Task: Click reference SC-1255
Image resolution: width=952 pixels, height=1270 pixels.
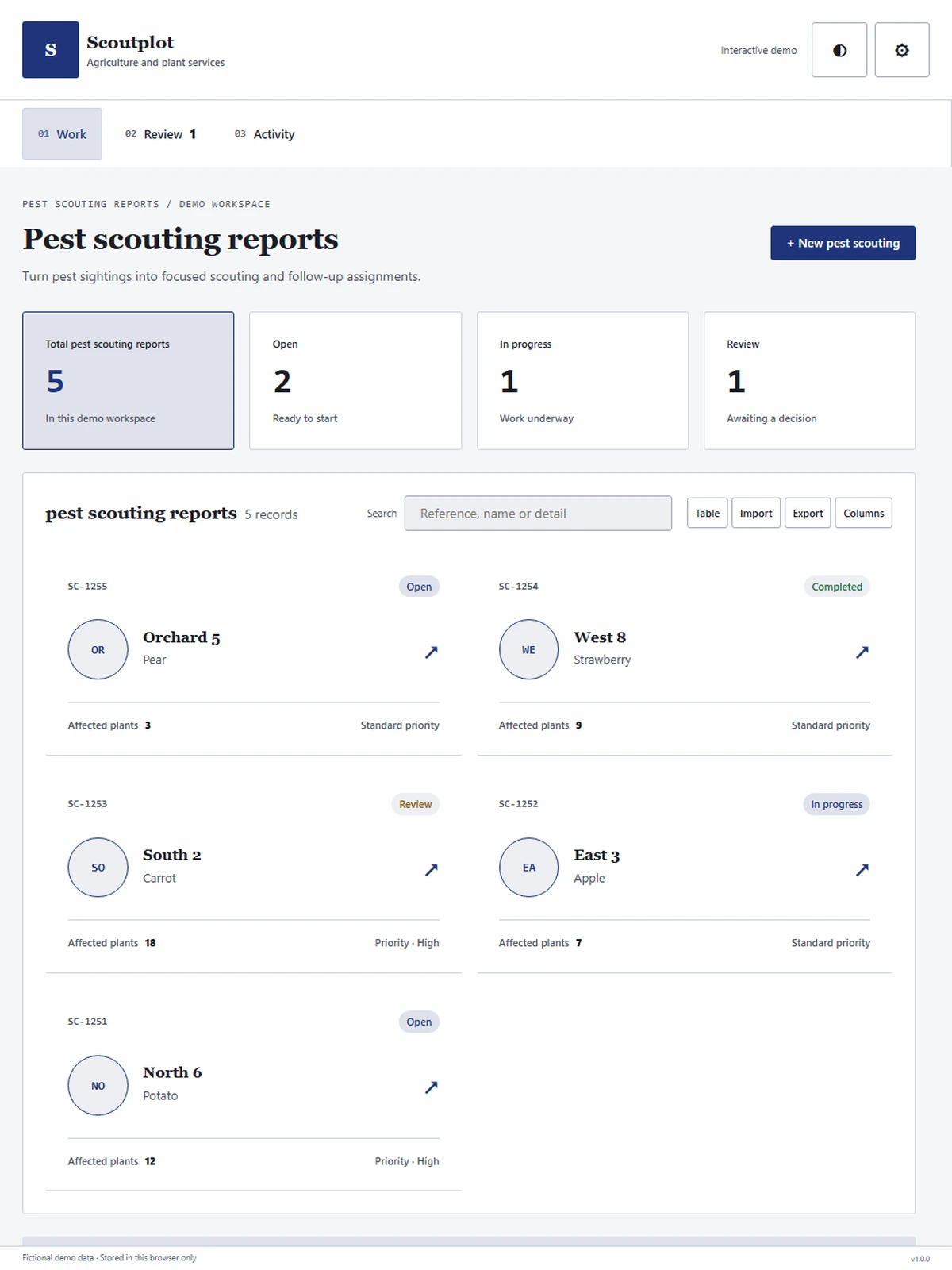Action: click(87, 587)
